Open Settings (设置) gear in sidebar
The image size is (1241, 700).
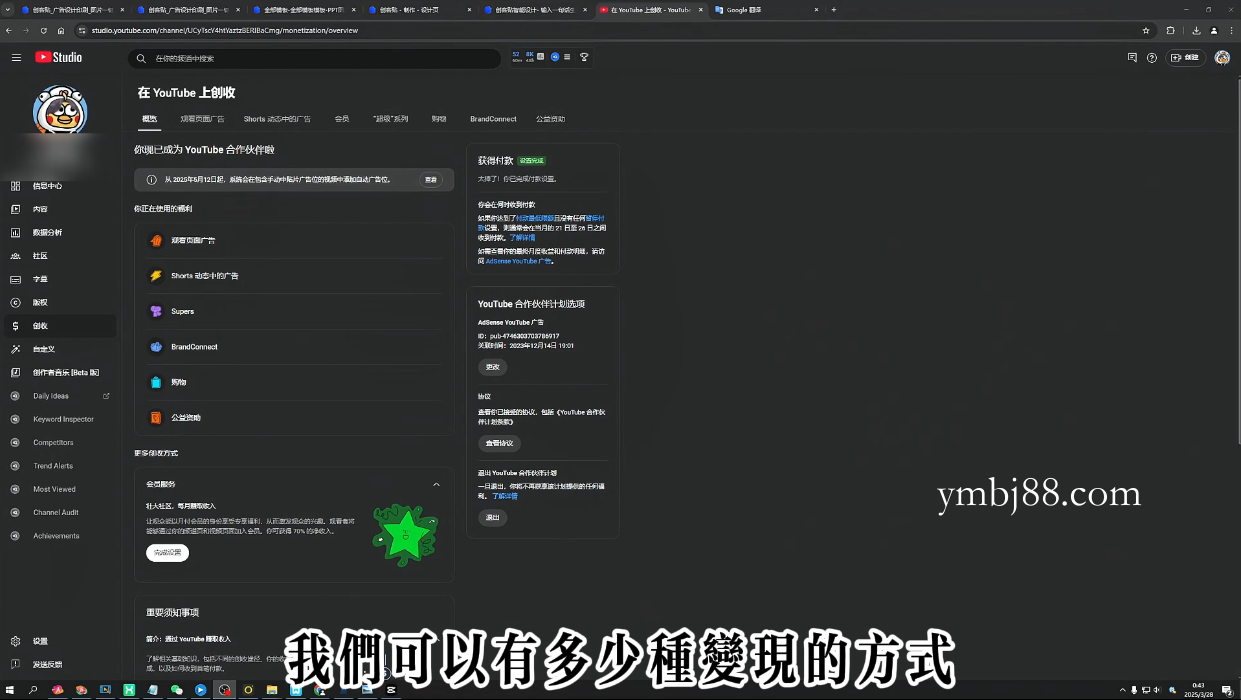coord(58,641)
